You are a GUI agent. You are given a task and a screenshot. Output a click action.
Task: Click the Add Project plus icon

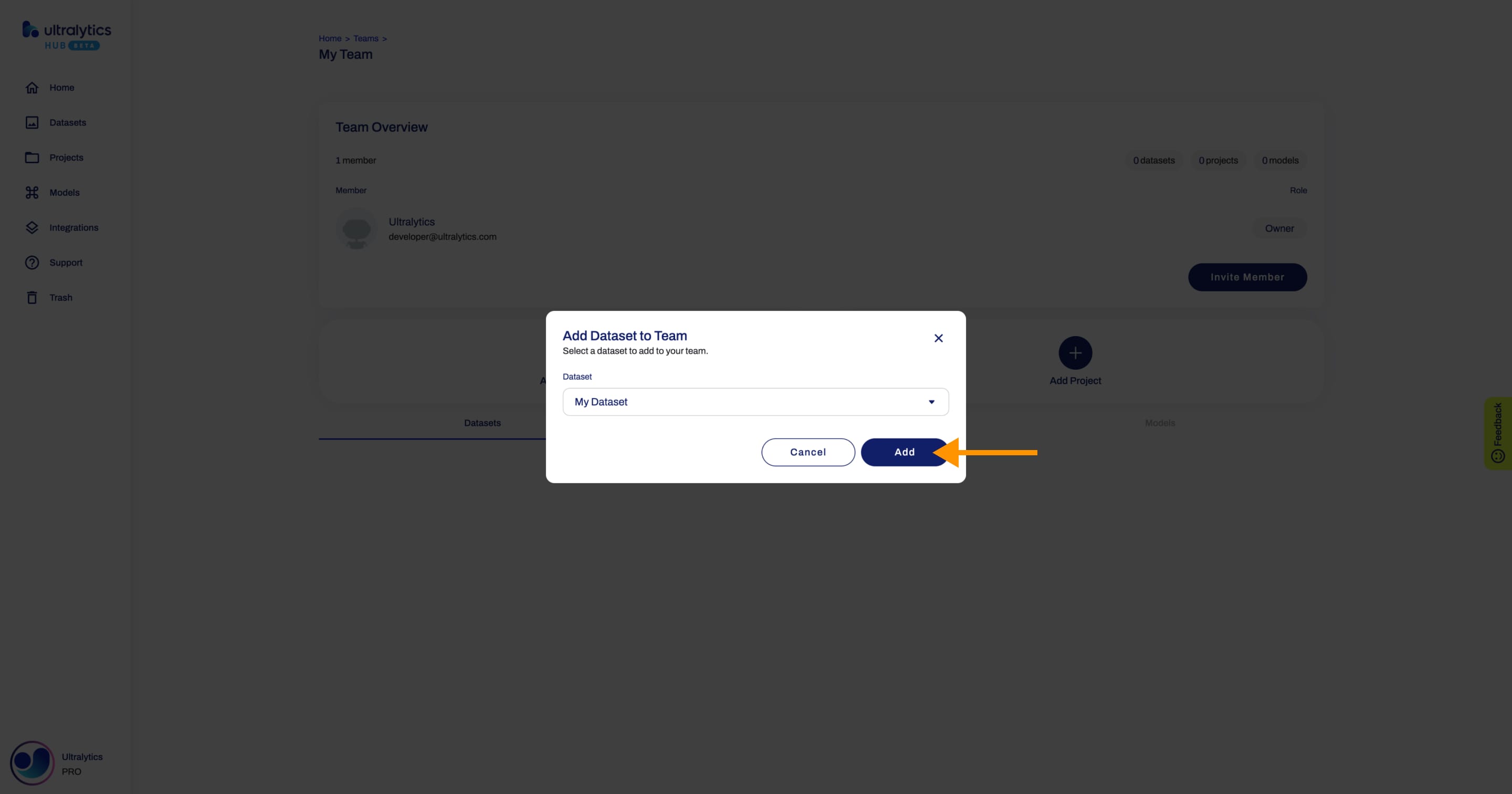(1075, 353)
